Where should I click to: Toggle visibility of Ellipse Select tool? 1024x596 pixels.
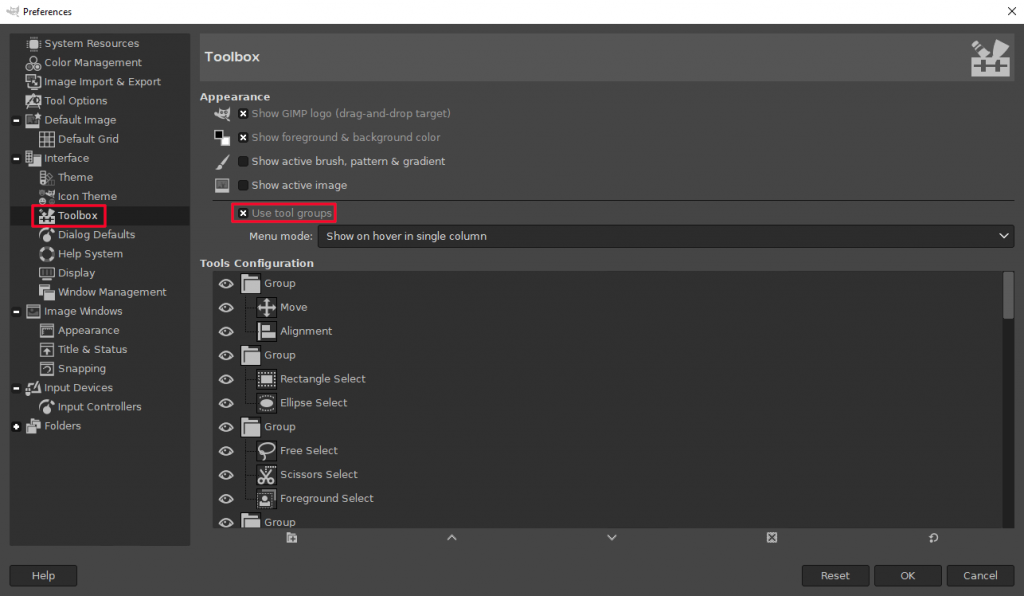pos(226,403)
